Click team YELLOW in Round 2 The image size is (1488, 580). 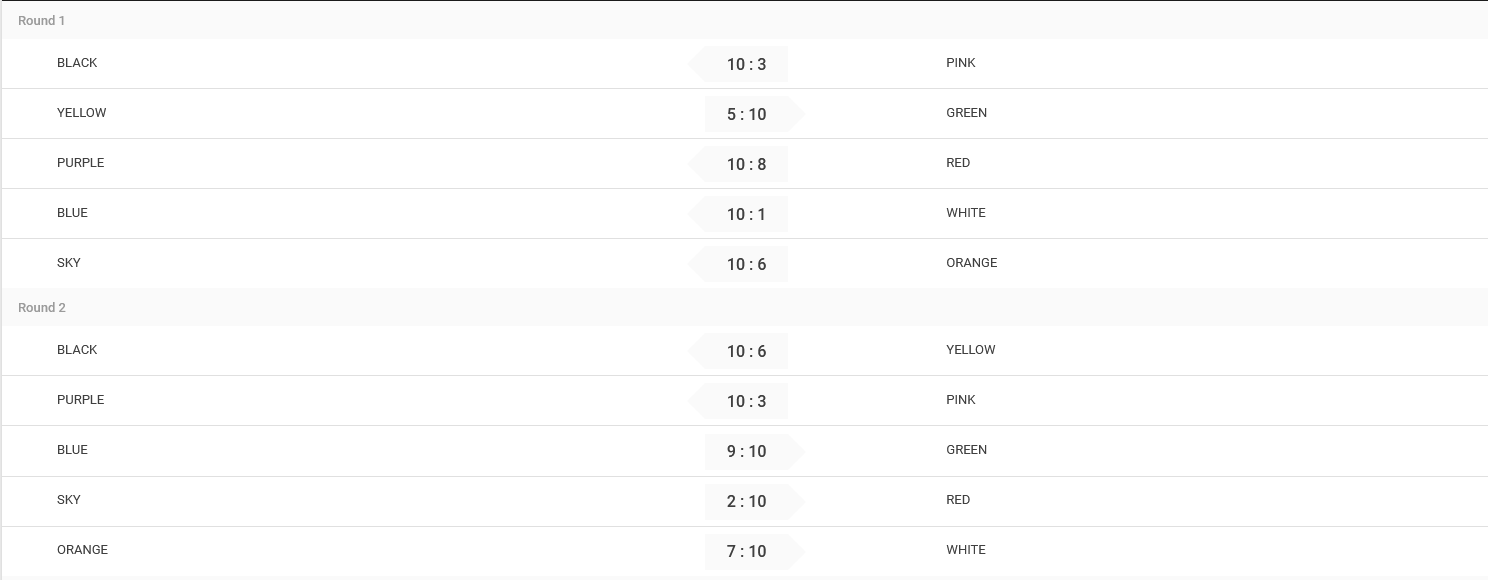pos(970,350)
